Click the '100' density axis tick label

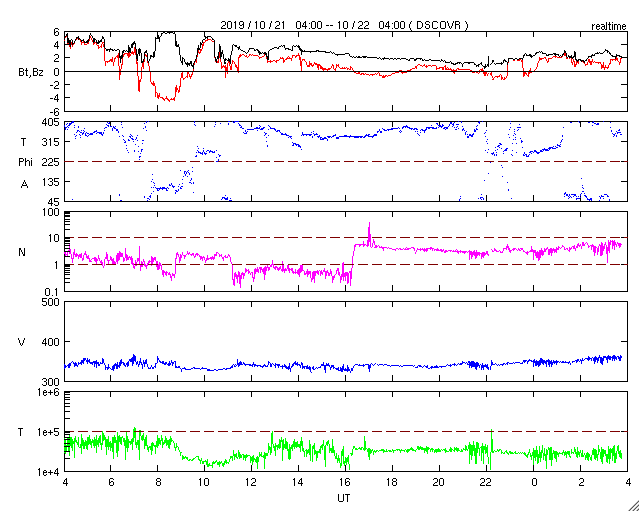[52, 212]
